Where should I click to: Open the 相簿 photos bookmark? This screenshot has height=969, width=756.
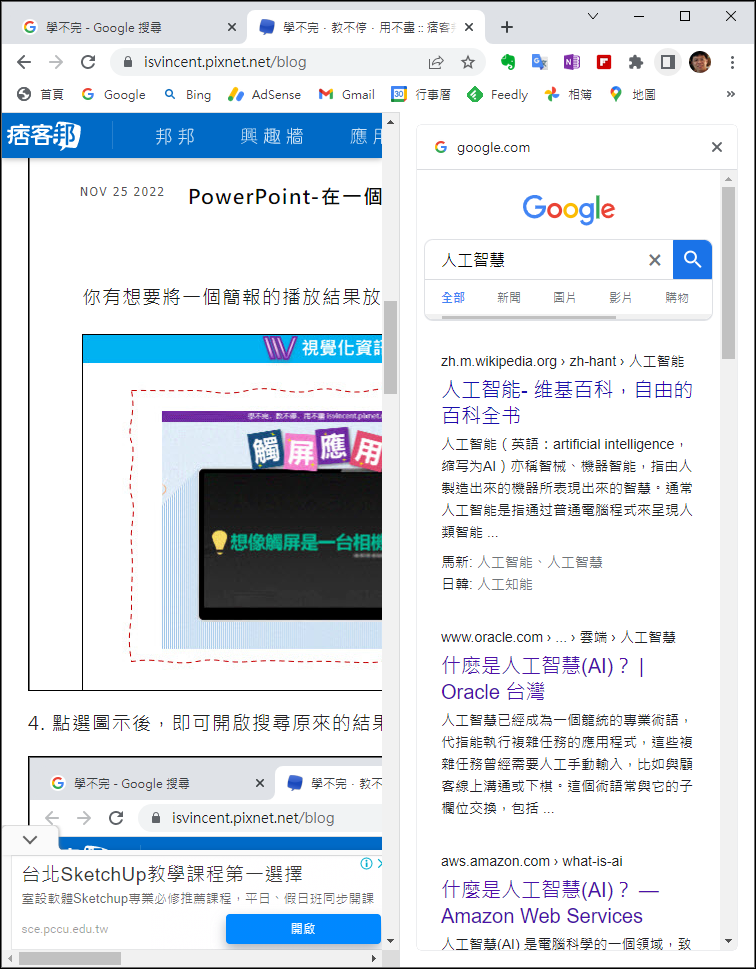[x=568, y=95]
